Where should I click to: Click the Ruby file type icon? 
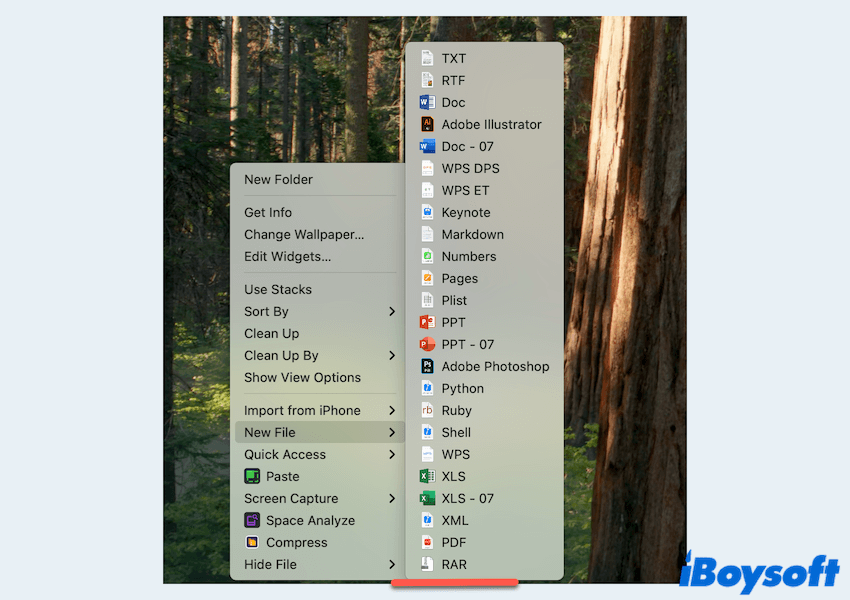pos(427,411)
